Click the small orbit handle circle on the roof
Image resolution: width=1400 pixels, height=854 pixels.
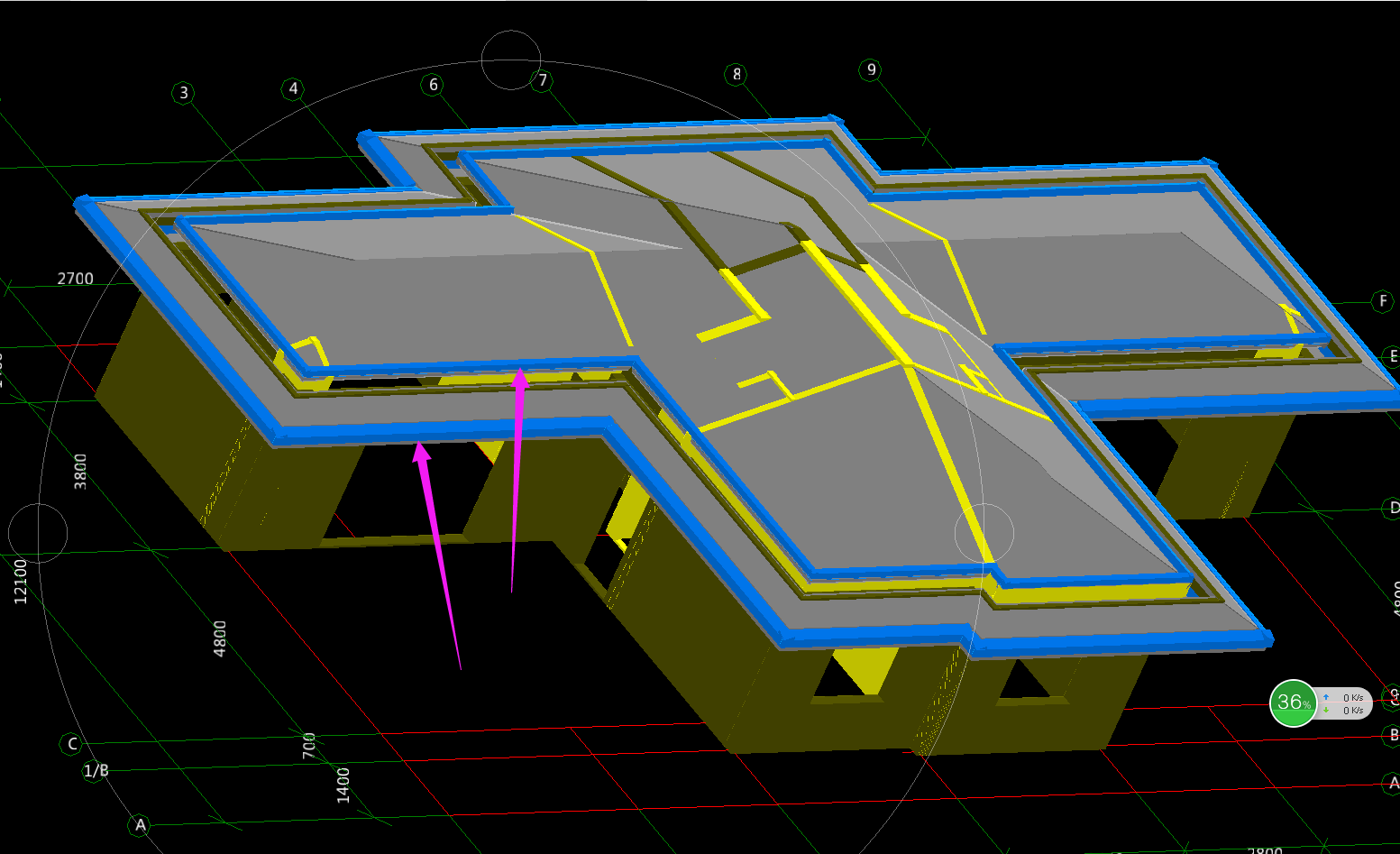pos(984,534)
